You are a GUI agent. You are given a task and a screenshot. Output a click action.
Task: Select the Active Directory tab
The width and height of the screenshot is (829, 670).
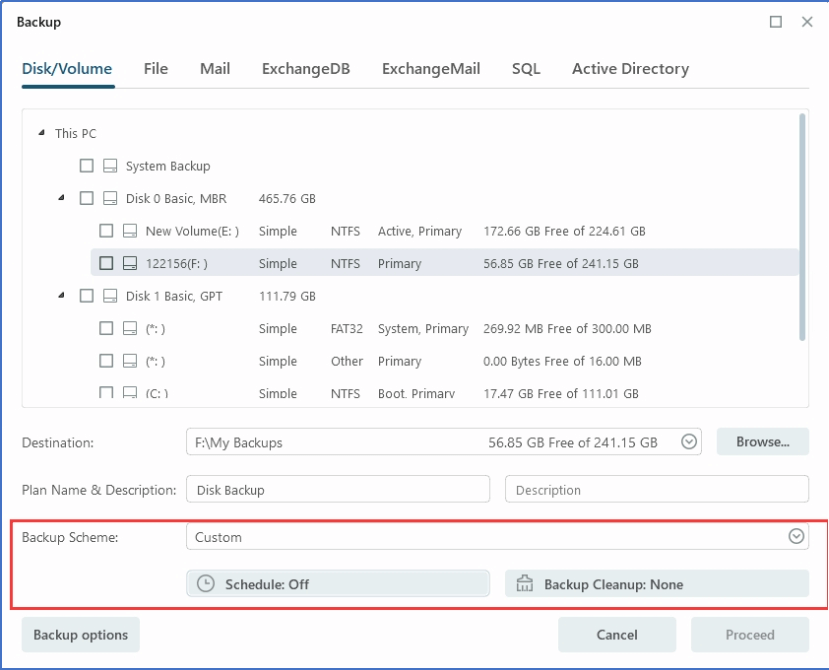(x=629, y=68)
